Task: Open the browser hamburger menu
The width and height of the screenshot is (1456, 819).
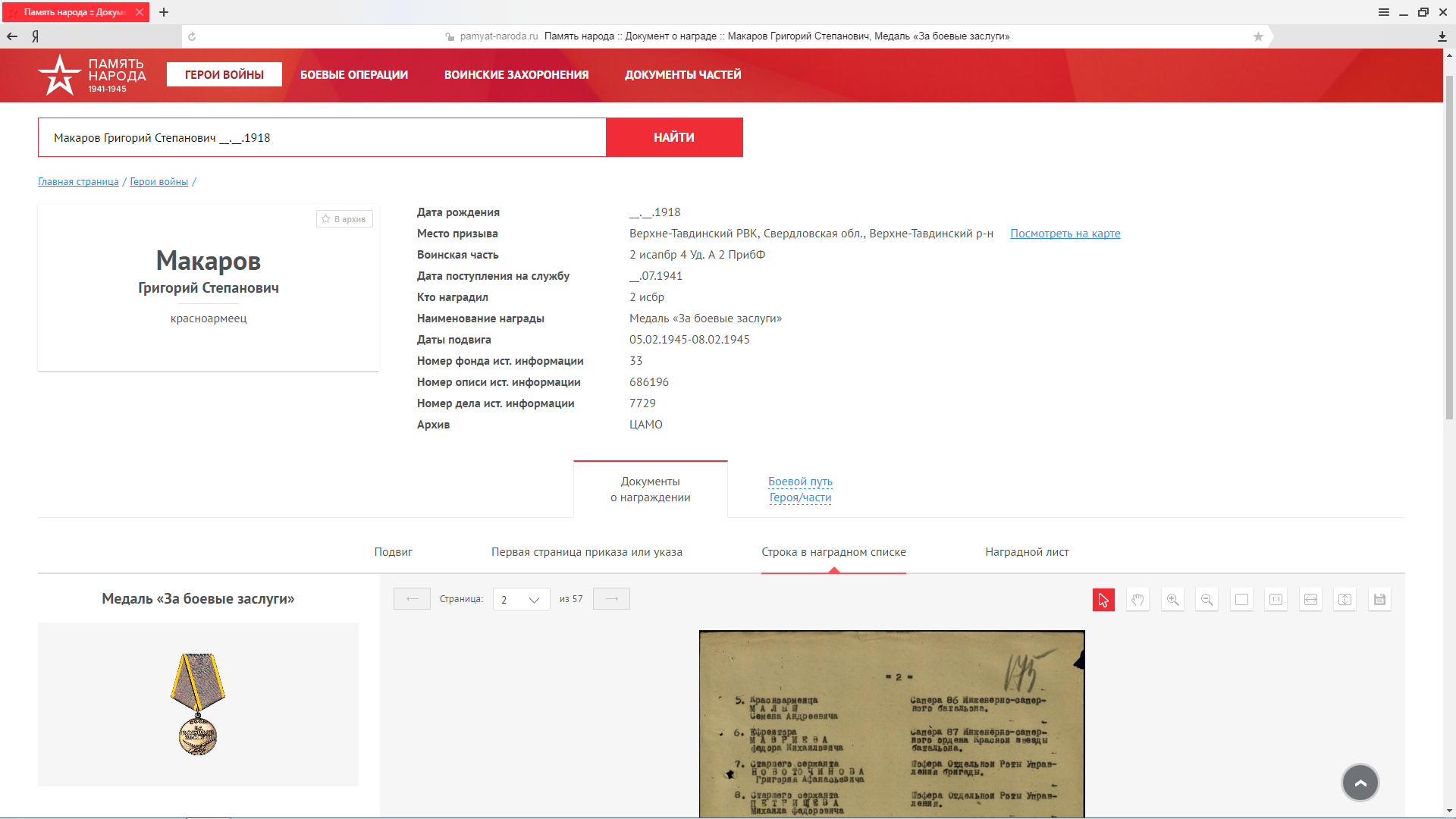Action: [x=1384, y=12]
